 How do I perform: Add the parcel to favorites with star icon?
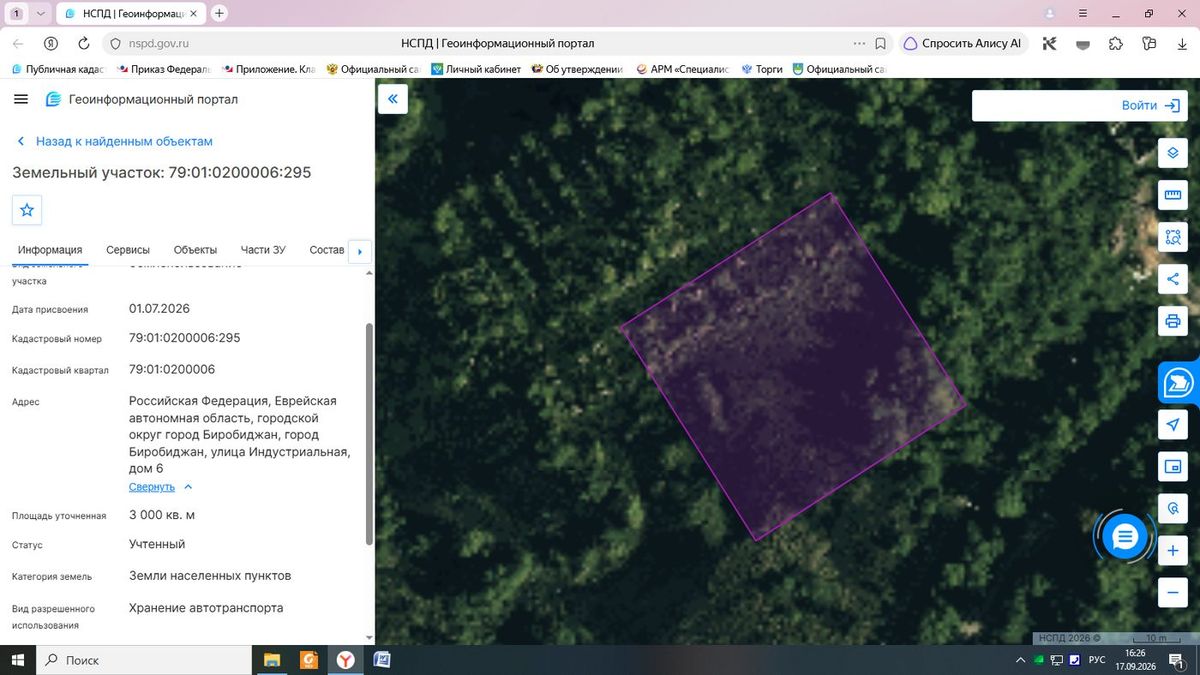[27, 210]
